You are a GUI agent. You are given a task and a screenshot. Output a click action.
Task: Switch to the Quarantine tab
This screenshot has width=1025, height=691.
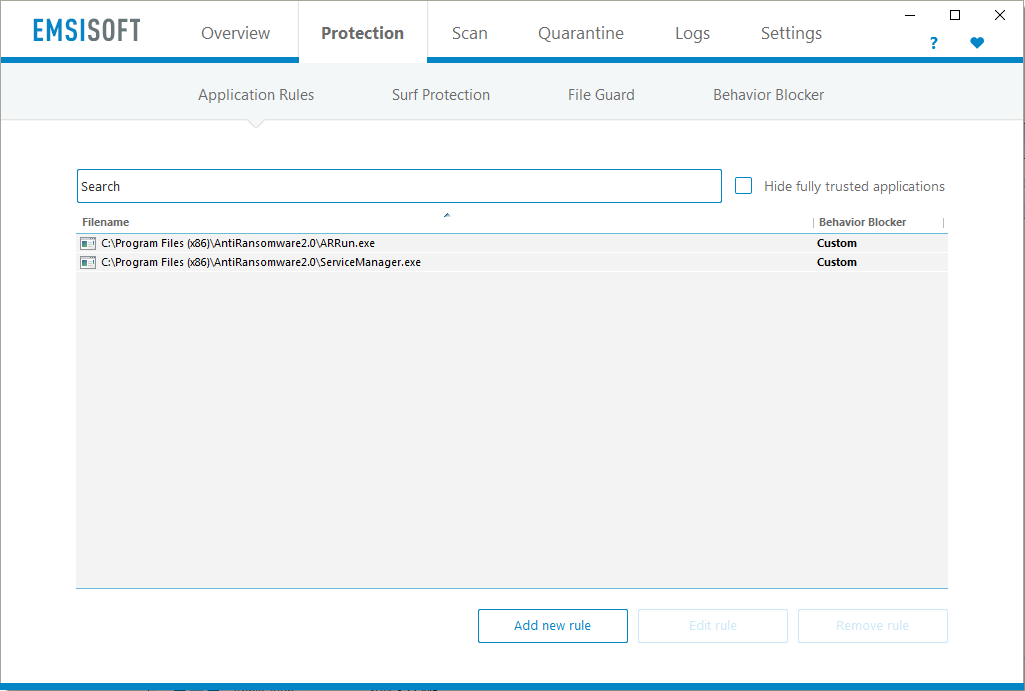point(580,33)
